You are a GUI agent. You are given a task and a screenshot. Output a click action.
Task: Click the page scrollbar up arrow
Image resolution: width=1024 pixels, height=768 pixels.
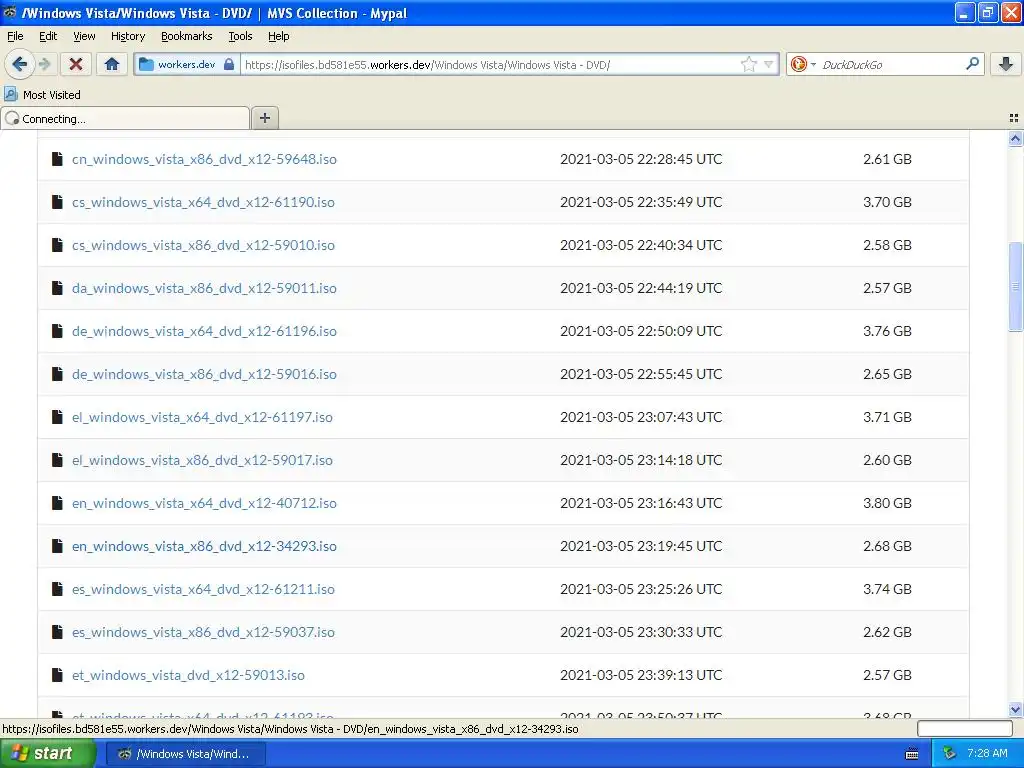tap(1015, 138)
